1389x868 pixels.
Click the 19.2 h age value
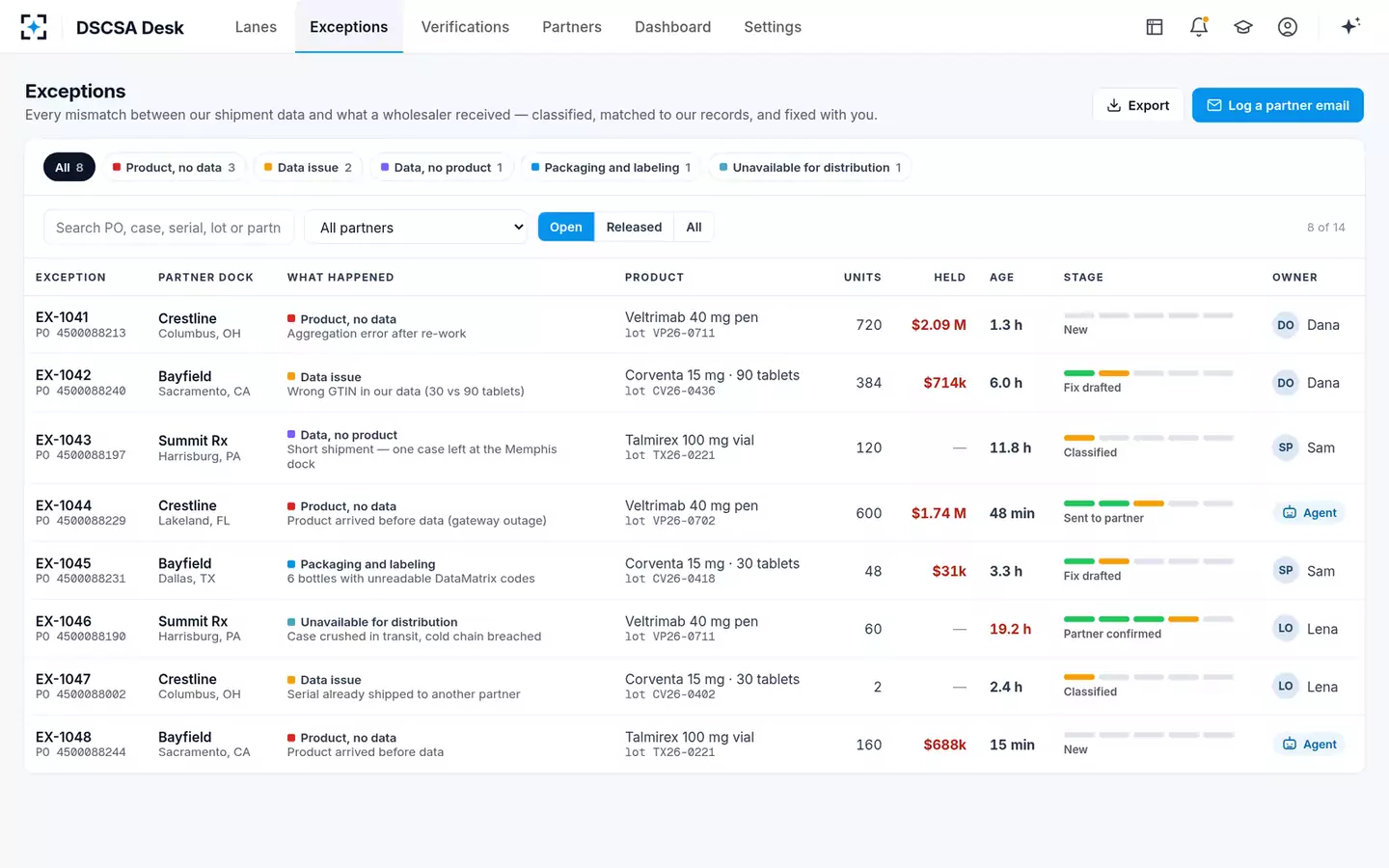[1010, 629]
